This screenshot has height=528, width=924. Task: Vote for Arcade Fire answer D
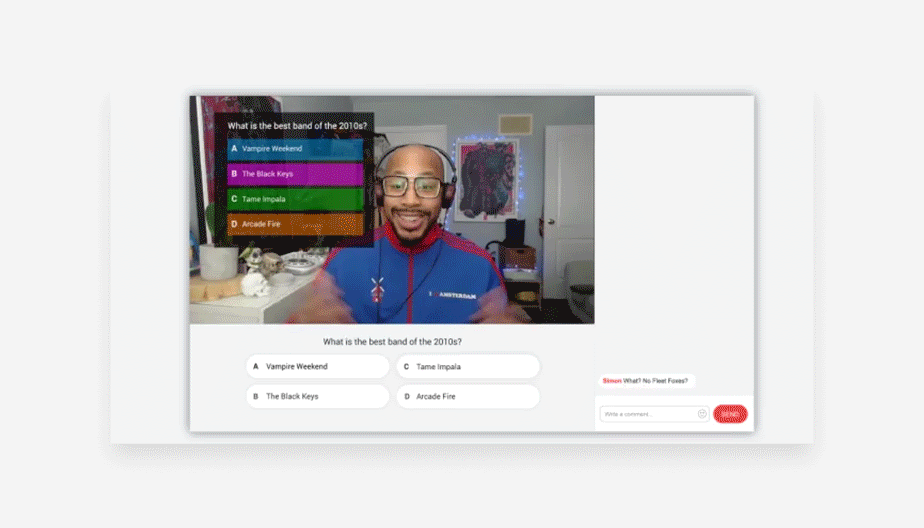coord(468,397)
